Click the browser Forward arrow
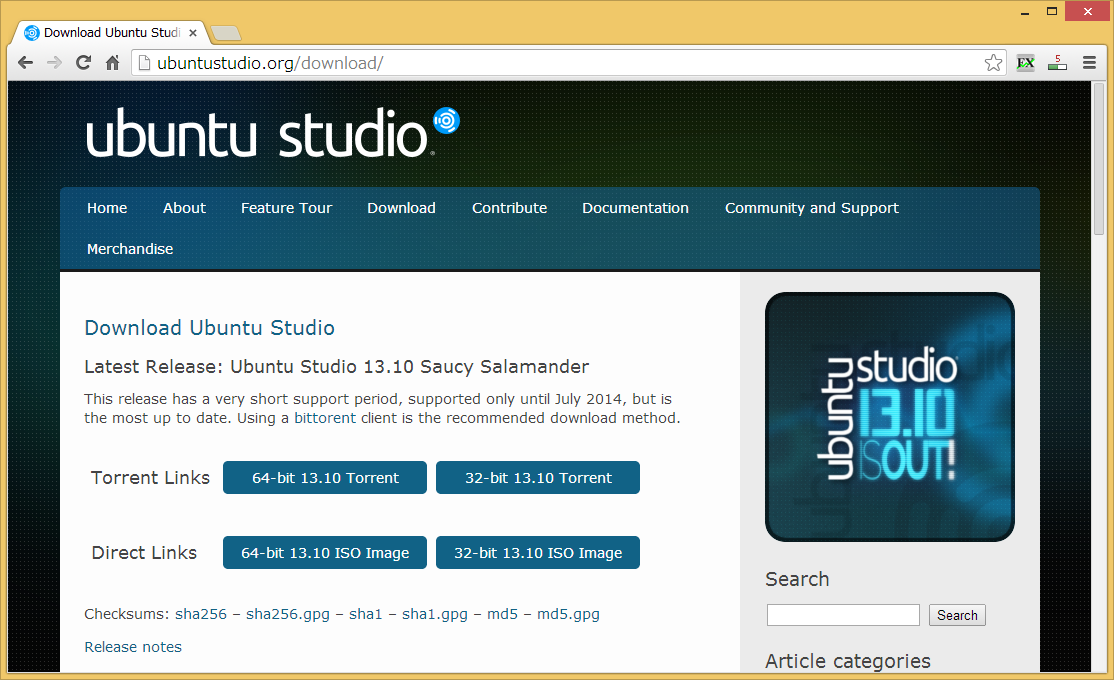The image size is (1114, 680). click(54, 63)
